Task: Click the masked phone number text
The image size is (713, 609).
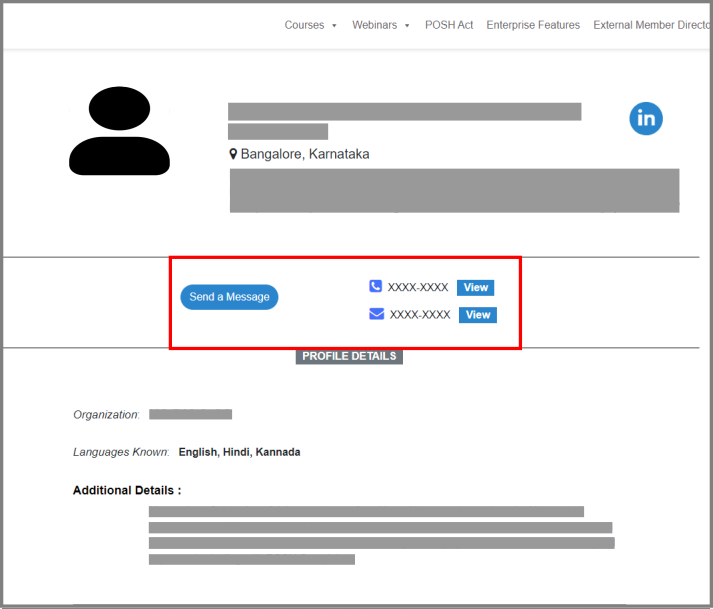Action: coord(418,288)
